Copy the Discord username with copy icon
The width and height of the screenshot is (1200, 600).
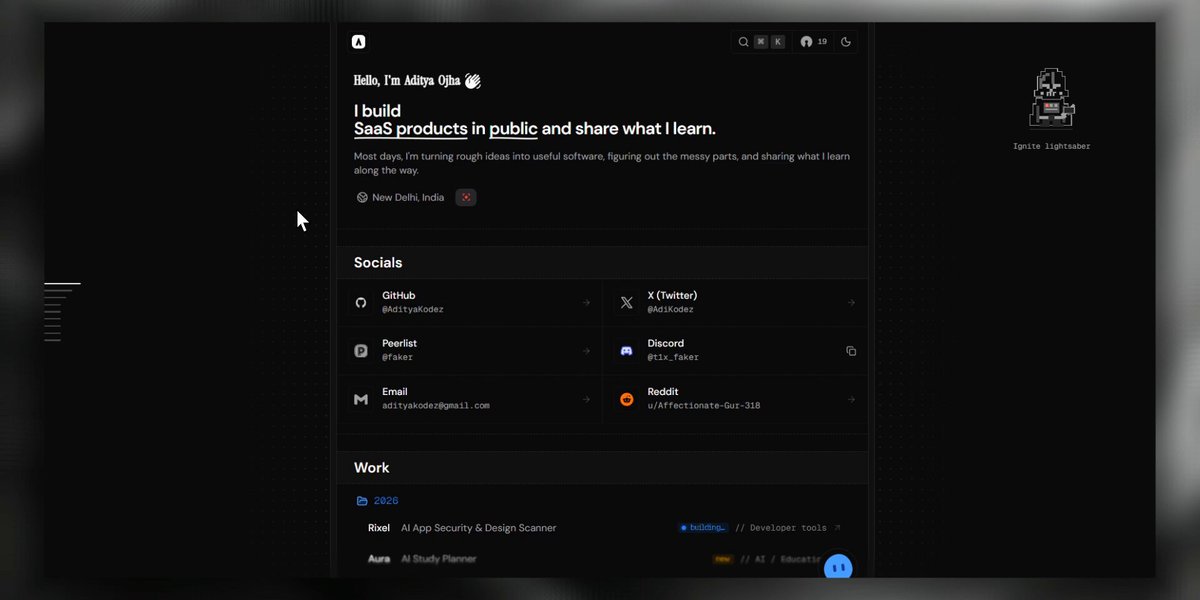click(x=851, y=351)
